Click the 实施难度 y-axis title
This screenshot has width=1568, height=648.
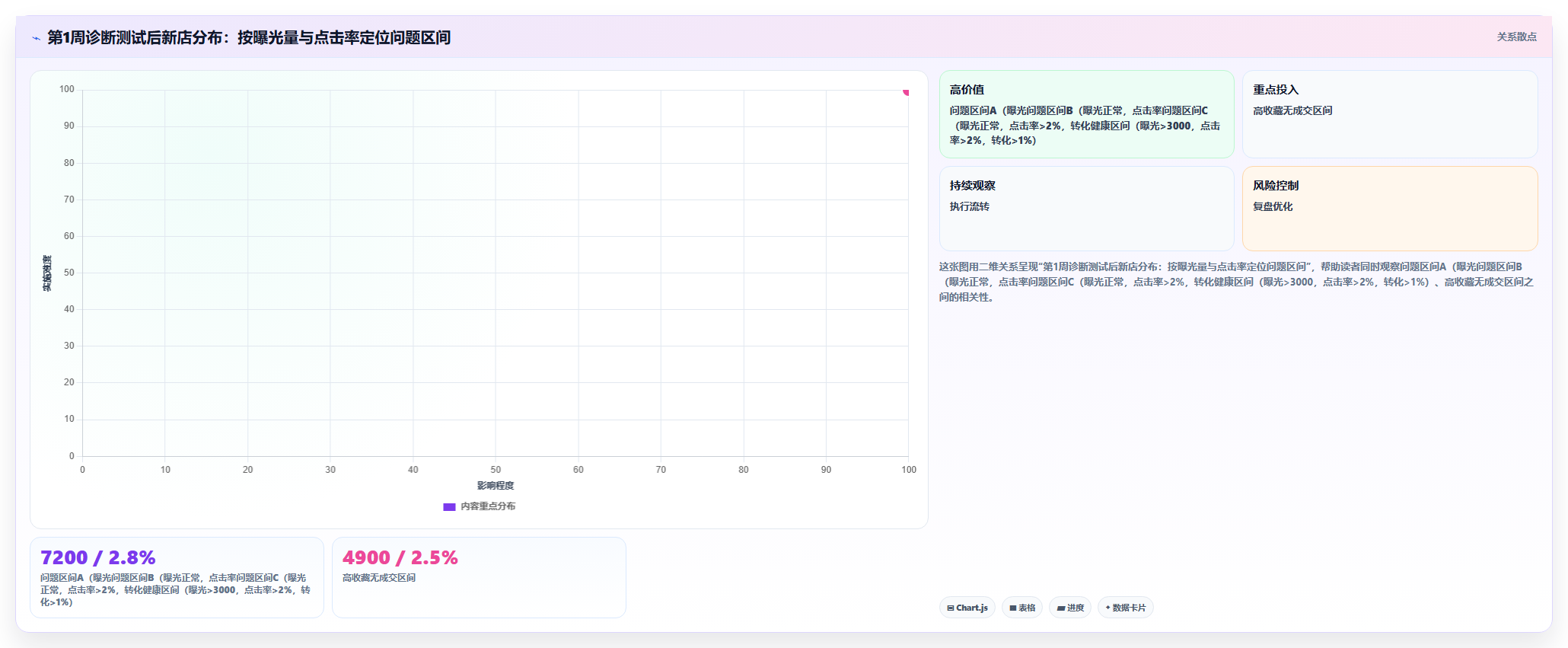(x=47, y=273)
